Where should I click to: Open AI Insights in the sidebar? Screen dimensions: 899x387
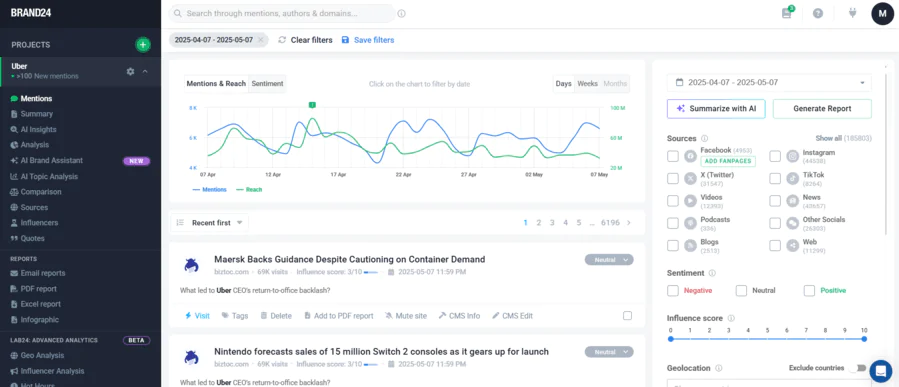pos(38,130)
